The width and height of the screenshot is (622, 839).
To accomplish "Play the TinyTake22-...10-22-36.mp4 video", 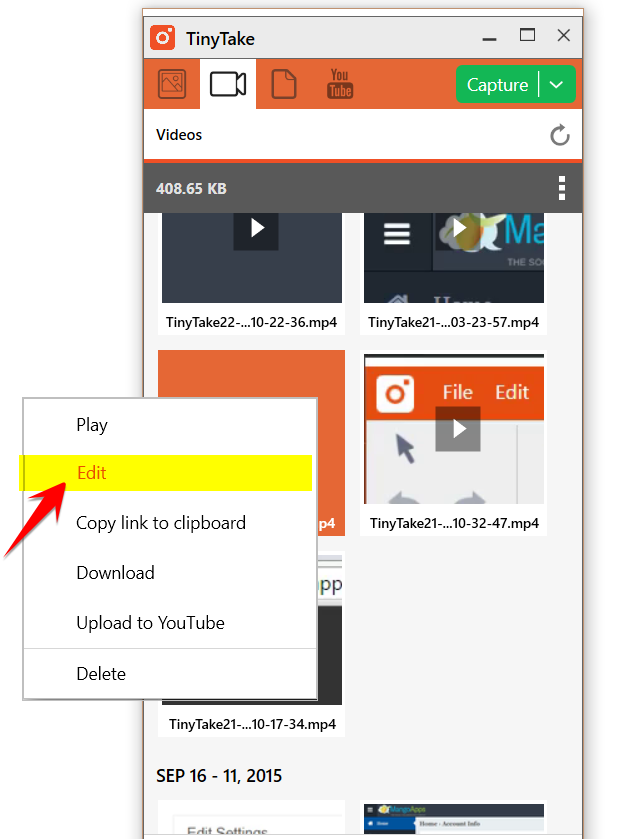I will (x=256, y=228).
